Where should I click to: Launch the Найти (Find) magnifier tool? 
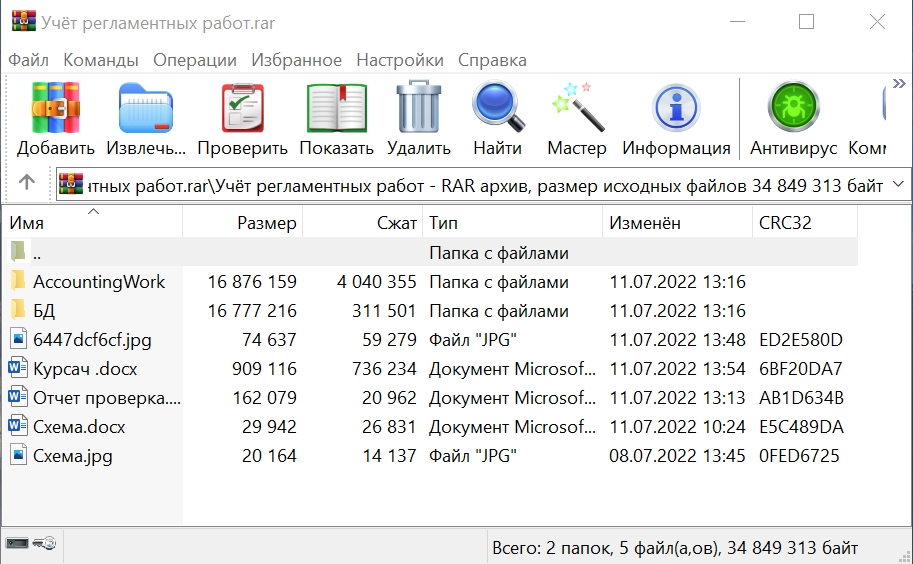497,109
